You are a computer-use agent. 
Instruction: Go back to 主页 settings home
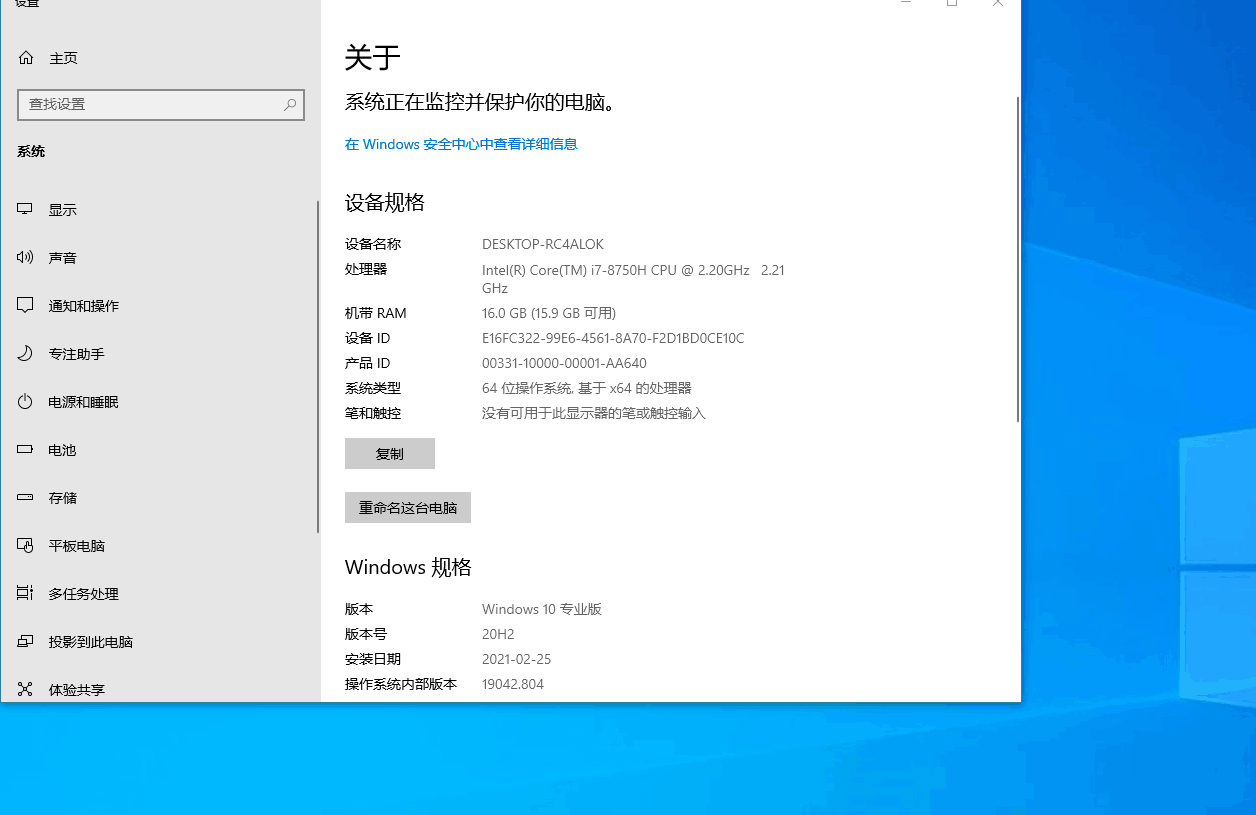[160, 58]
